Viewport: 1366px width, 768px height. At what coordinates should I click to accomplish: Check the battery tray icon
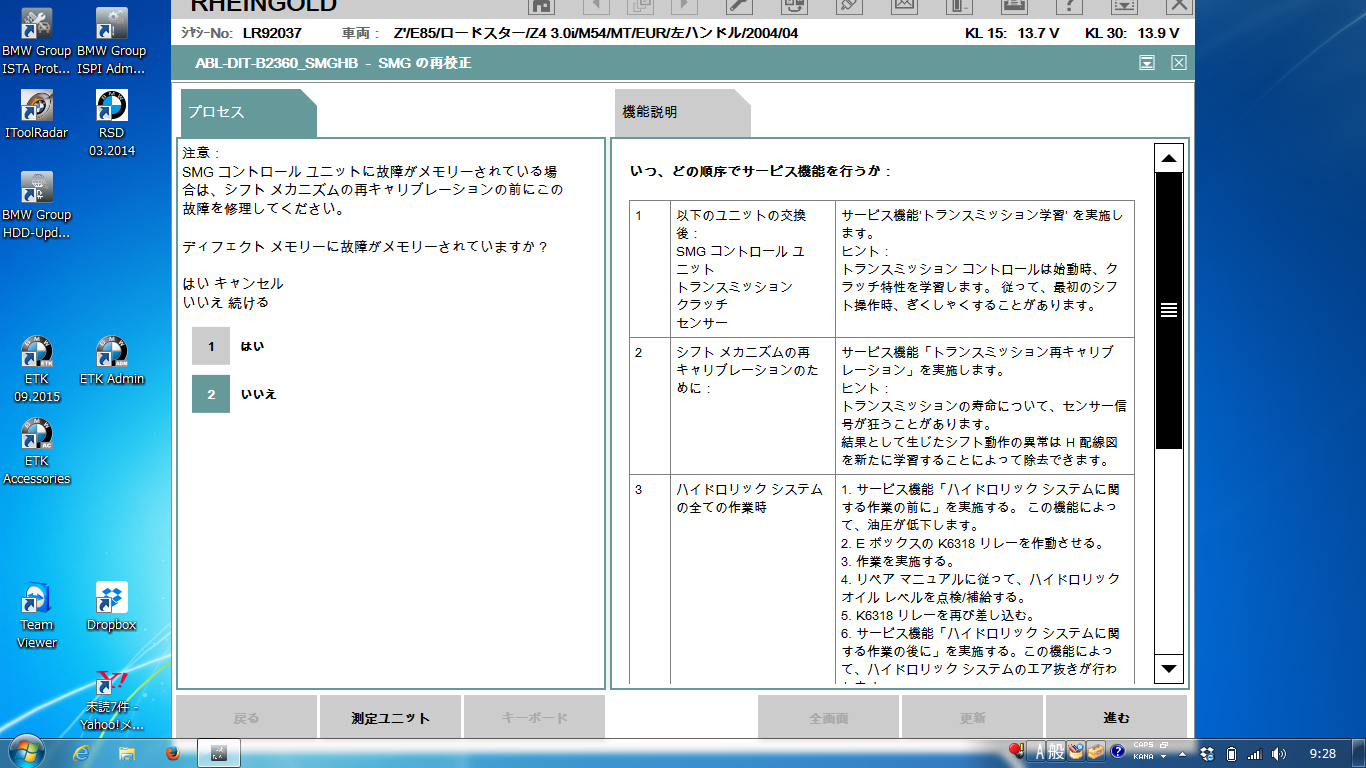click(x=1232, y=753)
